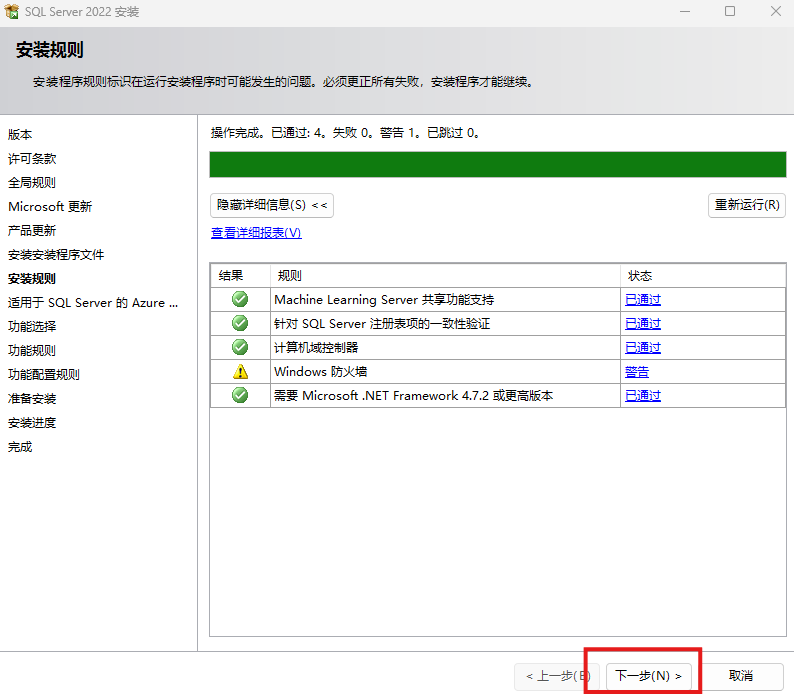794x694 pixels.
Task: Click the 状态 column header
Action: click(640, 276)
